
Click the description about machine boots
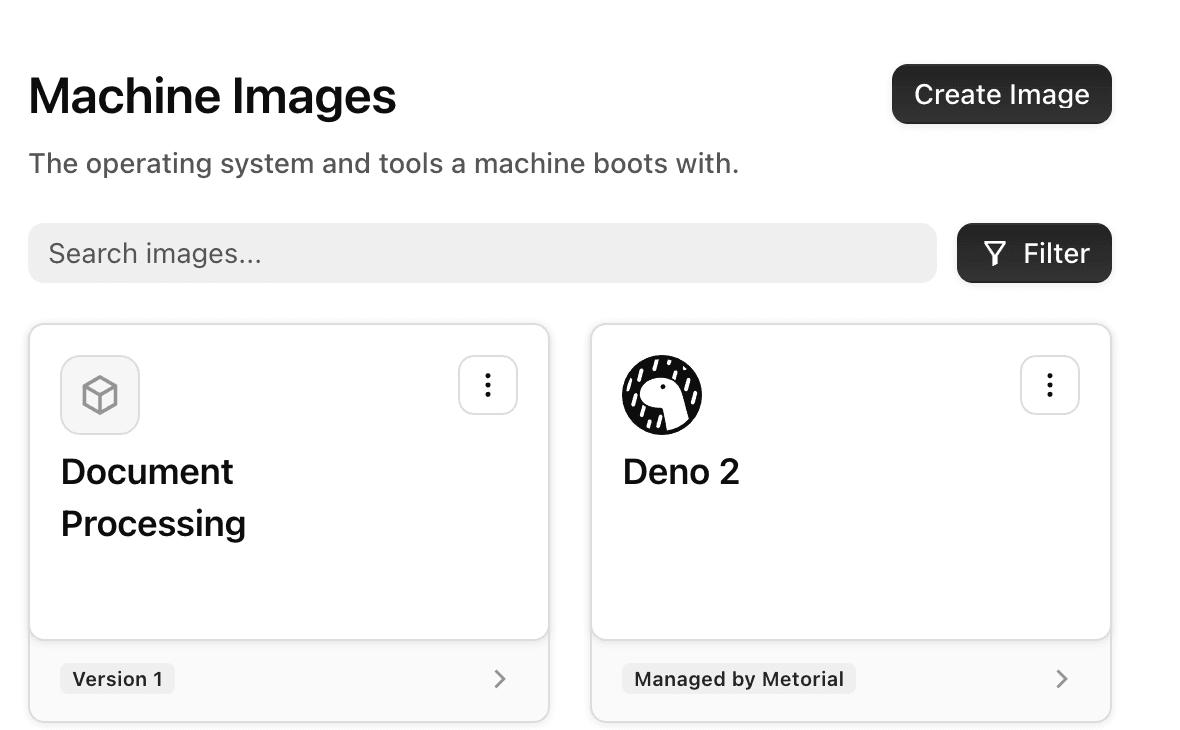coord(384,163)
